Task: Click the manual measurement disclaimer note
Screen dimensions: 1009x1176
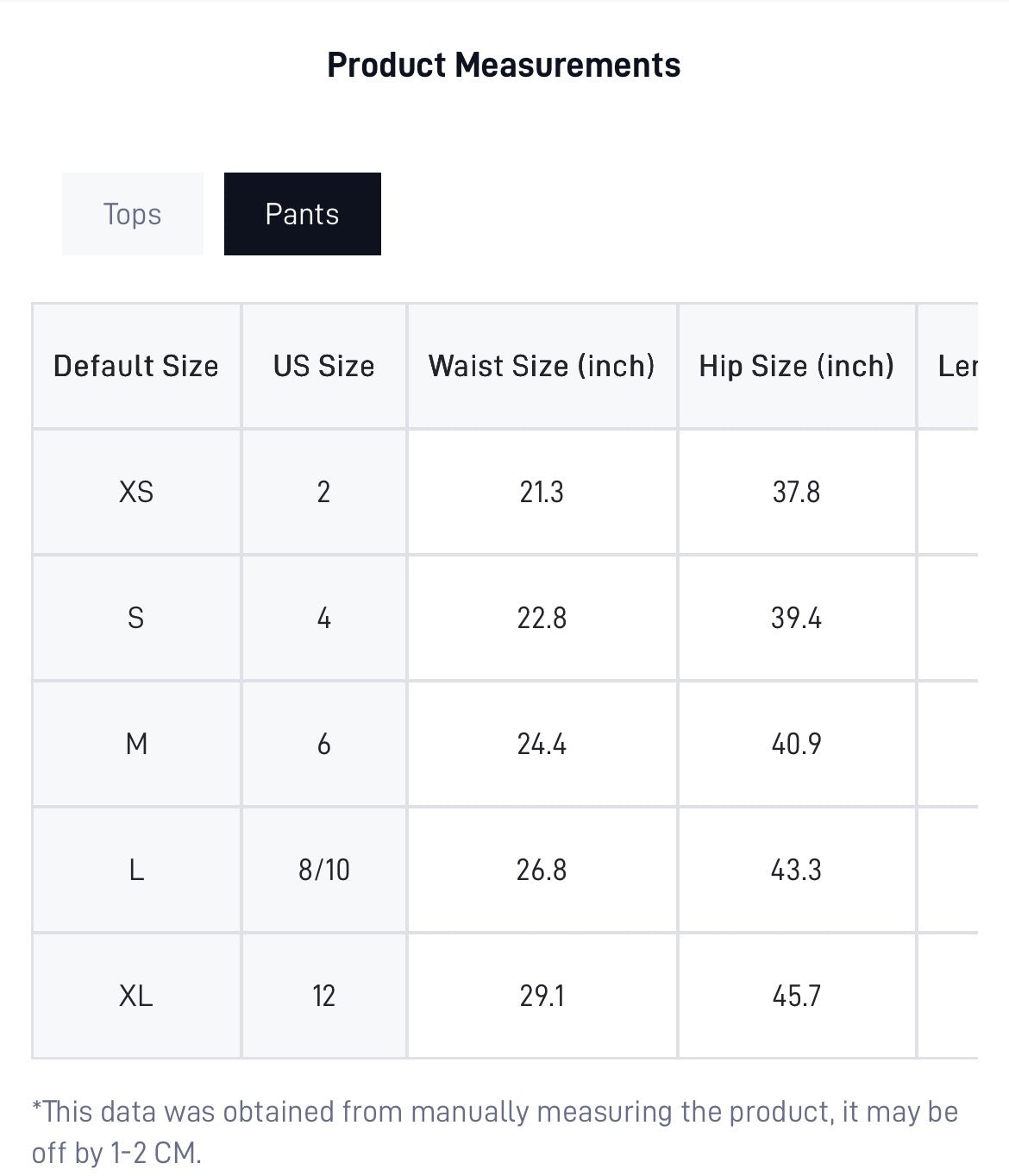Action: click(495, 1131)
